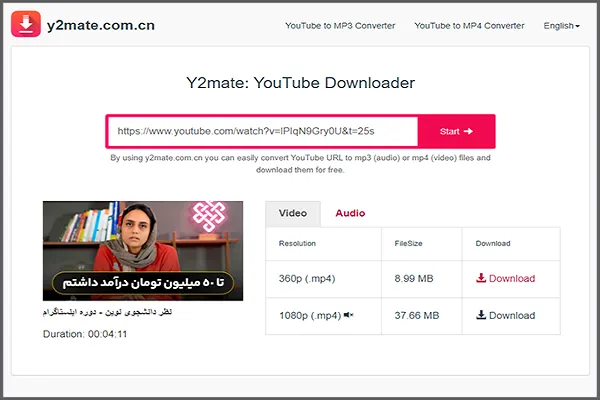Click the Persian video title under thumbnail
Viewport: 600px width, 400px height.
pyautogui.click(x=107, y=312)
